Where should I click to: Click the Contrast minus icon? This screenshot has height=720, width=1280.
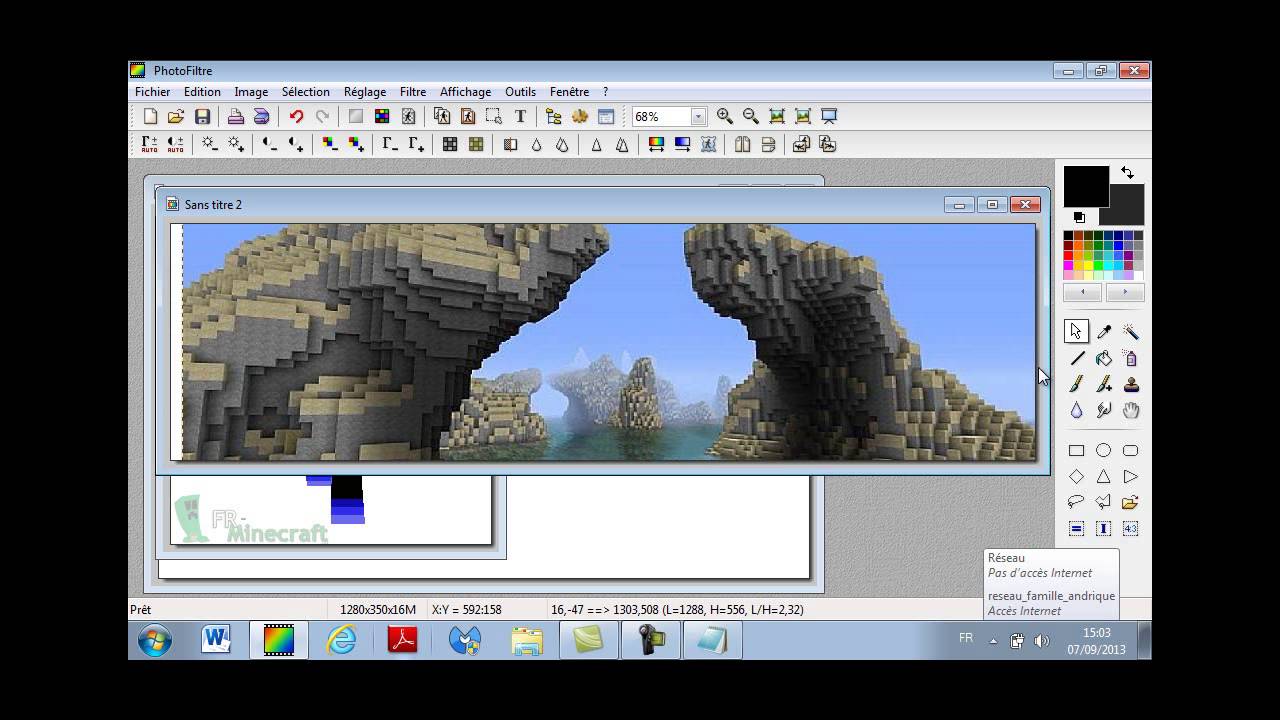pos(270,144)
